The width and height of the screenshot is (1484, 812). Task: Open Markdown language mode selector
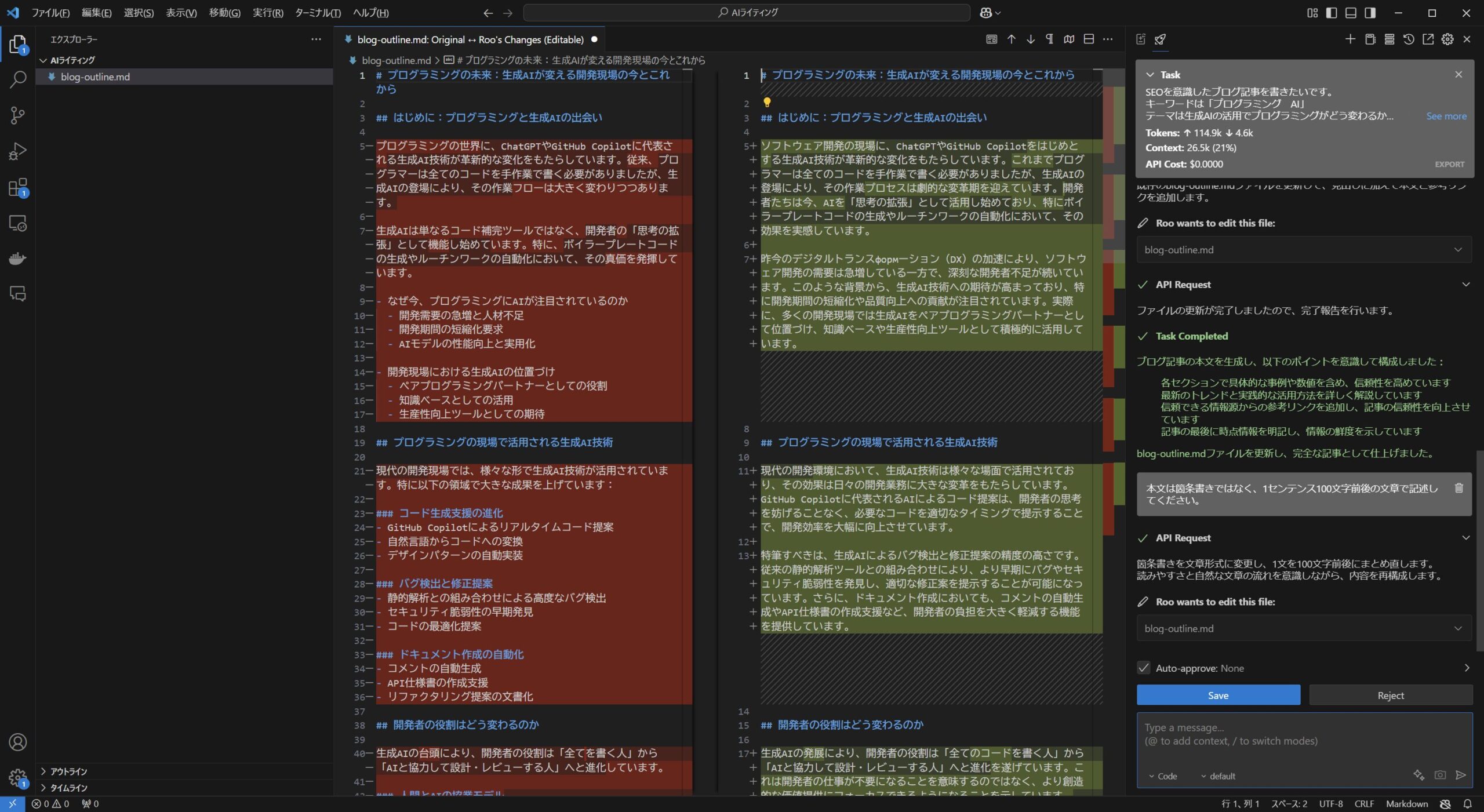[1406, 804]
